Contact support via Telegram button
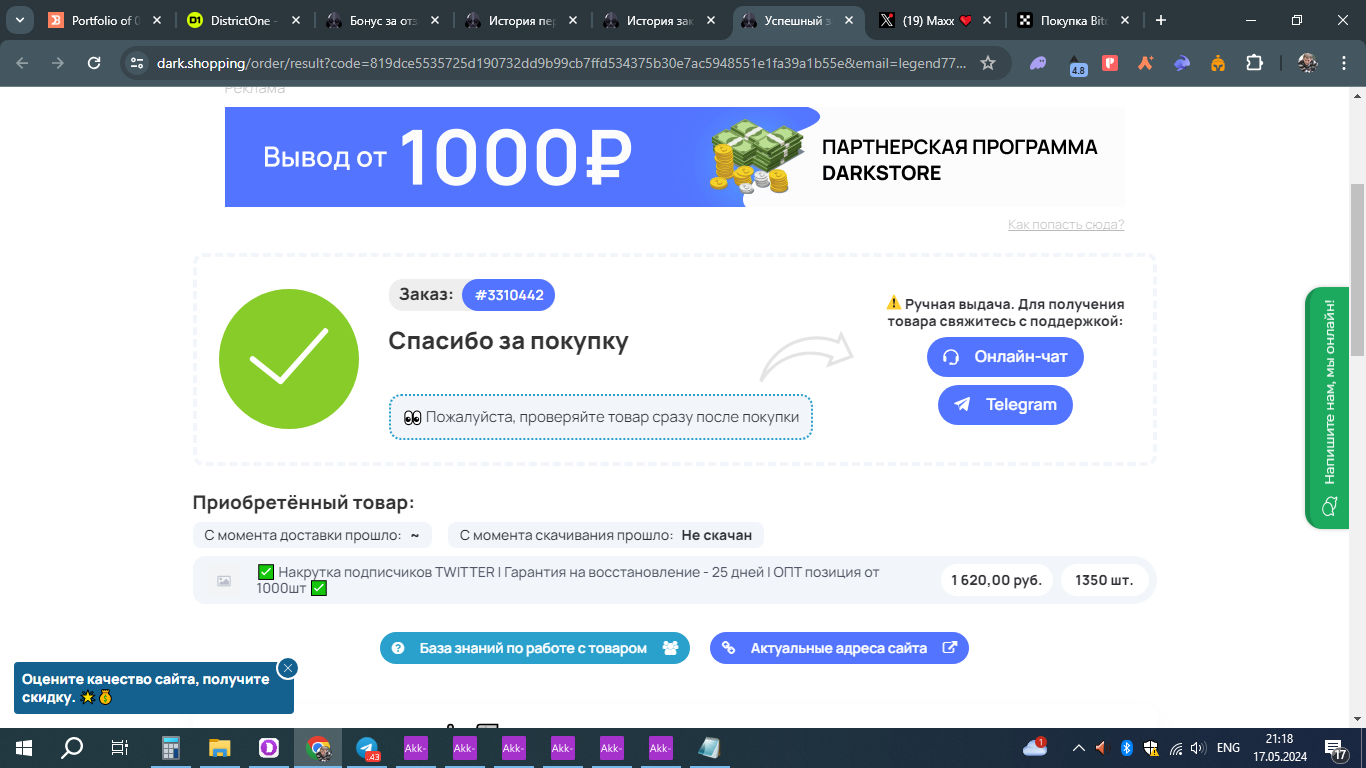Screen dimensions: 1366x768 click(x=1005, y=405)
